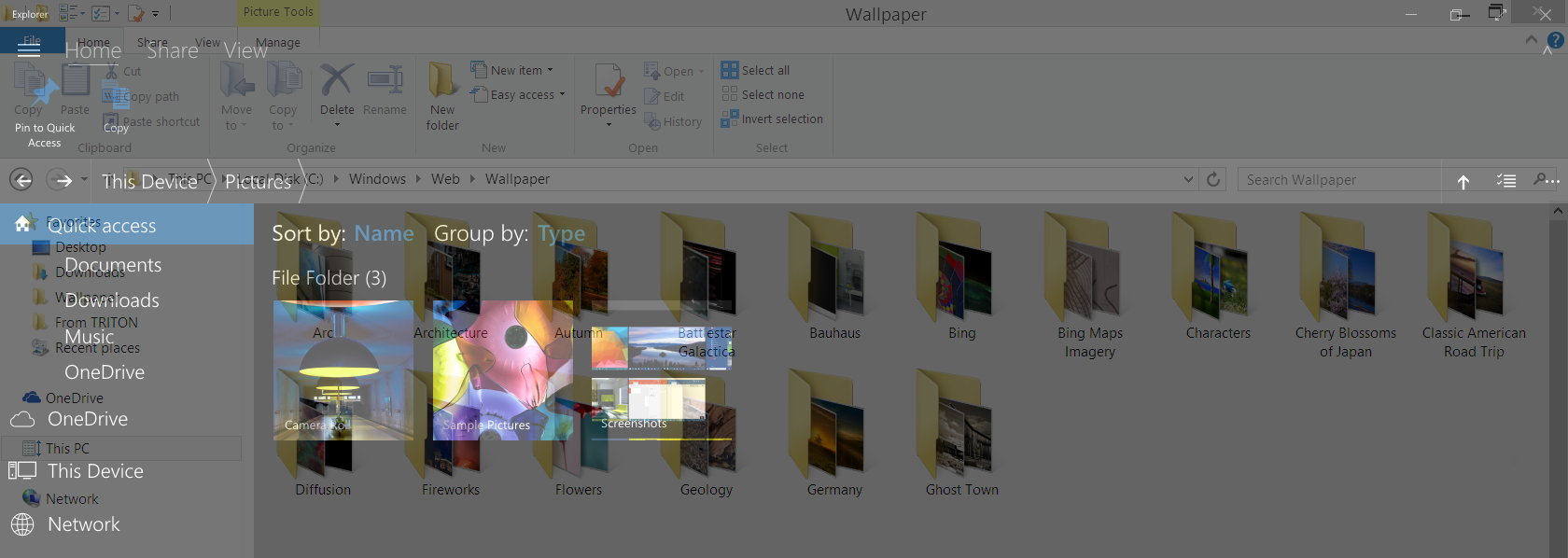Select This PC in the navigation pane
The image size is (1568, 558).
(x=121, y=448)
